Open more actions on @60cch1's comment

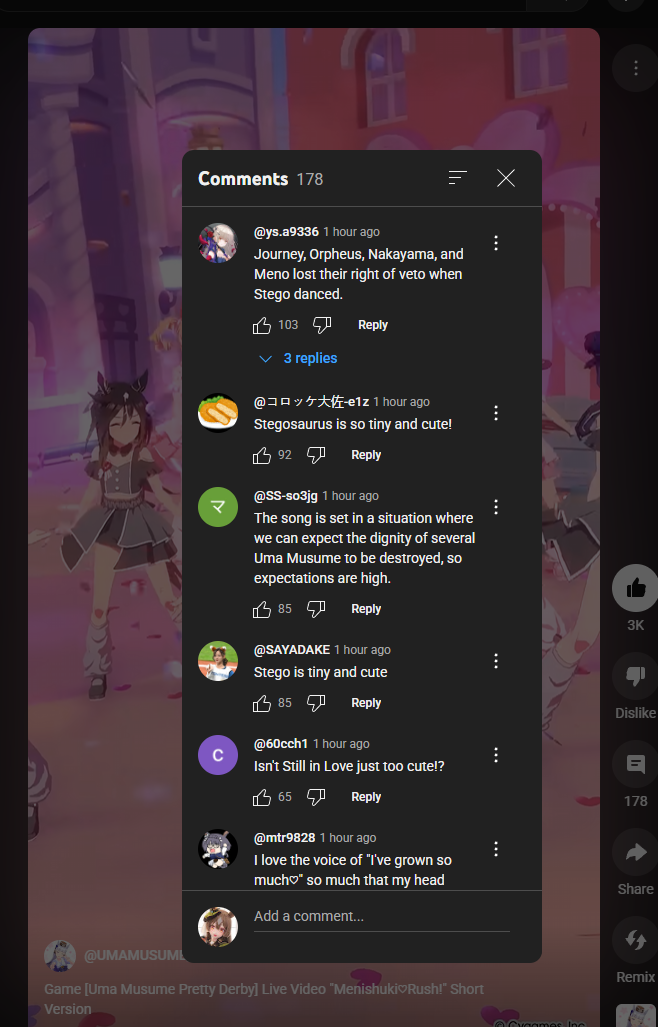[x=496, y=755]
